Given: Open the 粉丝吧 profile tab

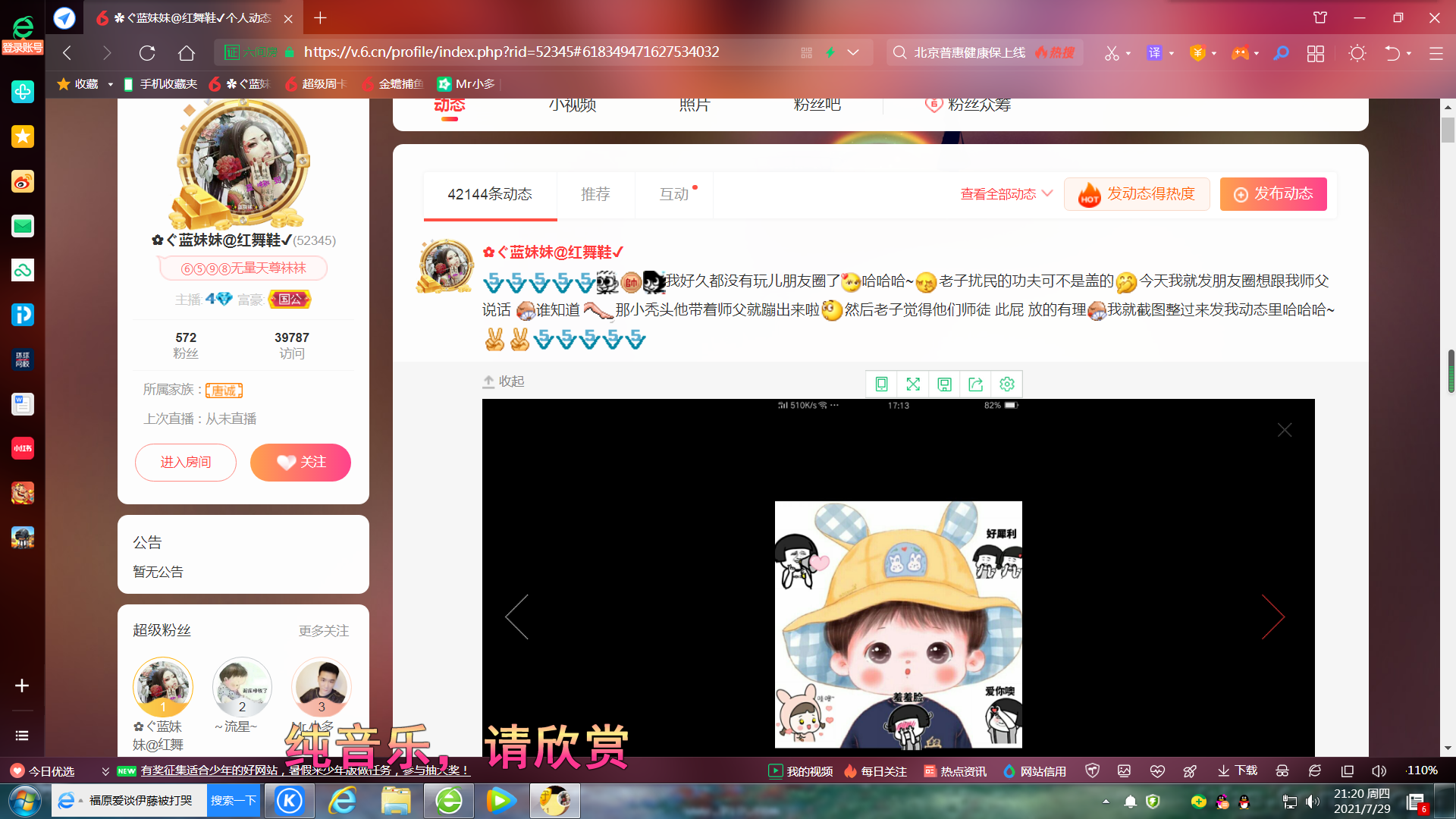Looking at the screenshot, I should pos(817,105).
